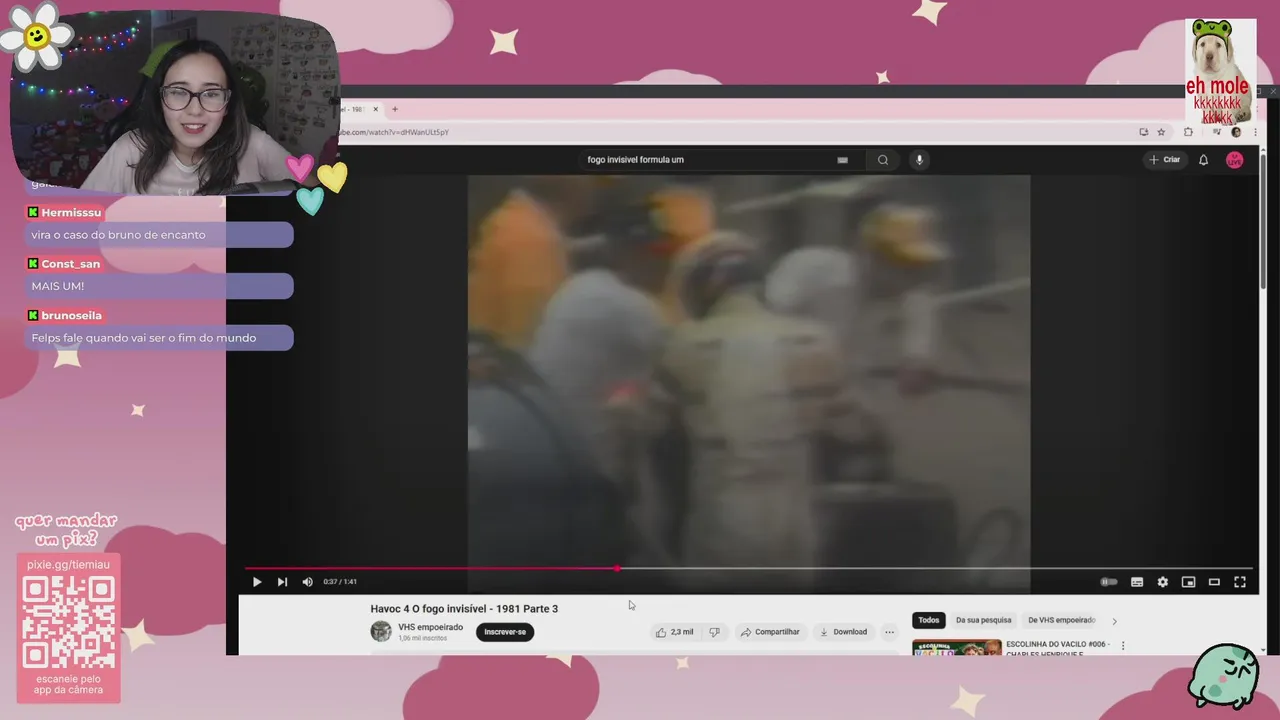Open the VHS empoeirado channel avatar
Viewport: 1280px width, 720px height.
coord(381,631)
